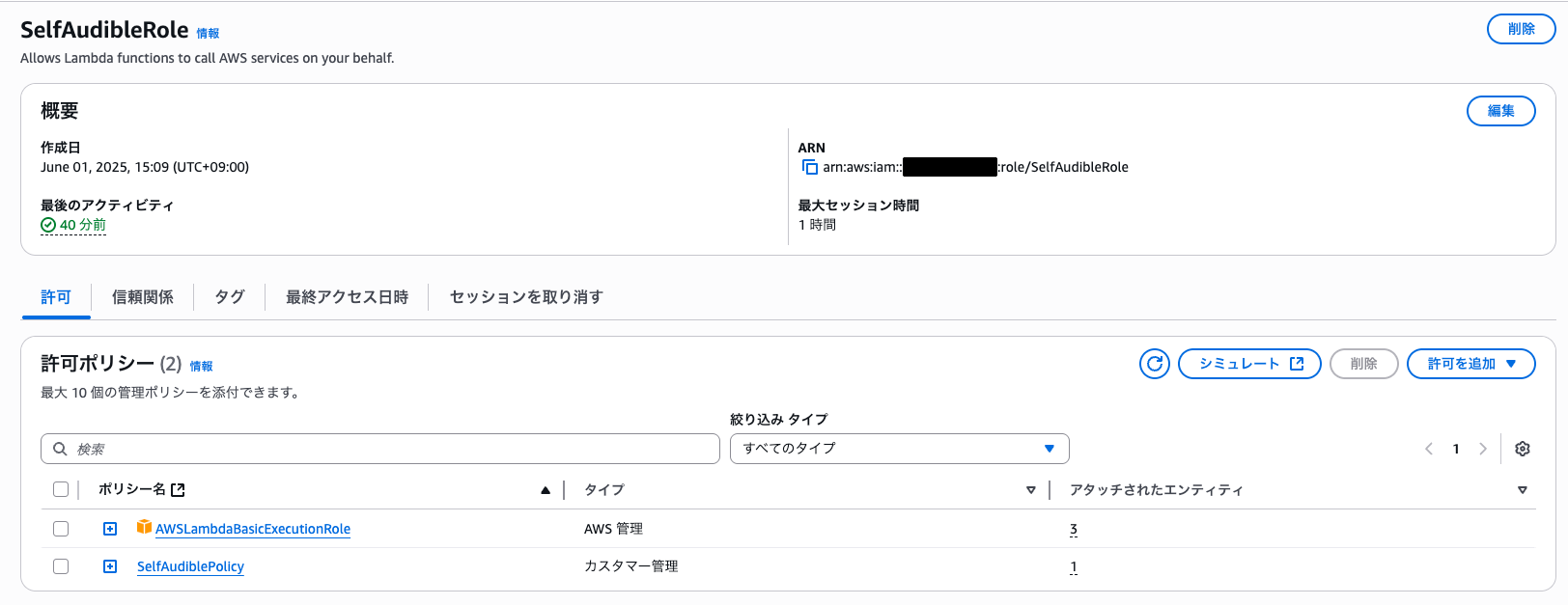Viewport: 1568px width, 605px height.
Task: Click attached entities count 3 for AWSLambdaBasicExecutionRole
Action: click(x=1074, y=529)
